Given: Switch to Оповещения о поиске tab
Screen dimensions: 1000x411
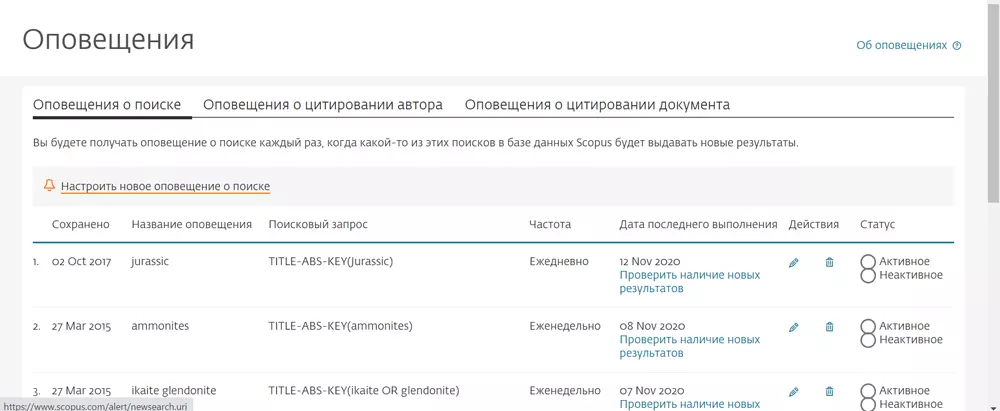Looking at the screenshot, I should 107,105.
